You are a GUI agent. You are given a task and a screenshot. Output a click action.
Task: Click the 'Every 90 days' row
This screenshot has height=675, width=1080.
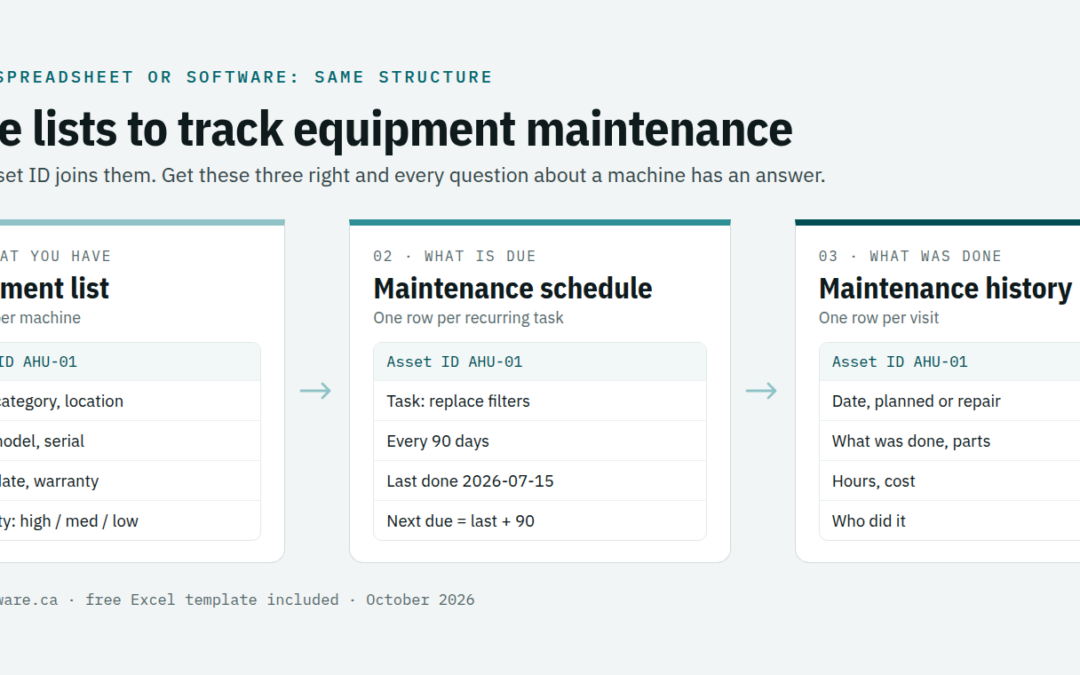pos(540,441)
